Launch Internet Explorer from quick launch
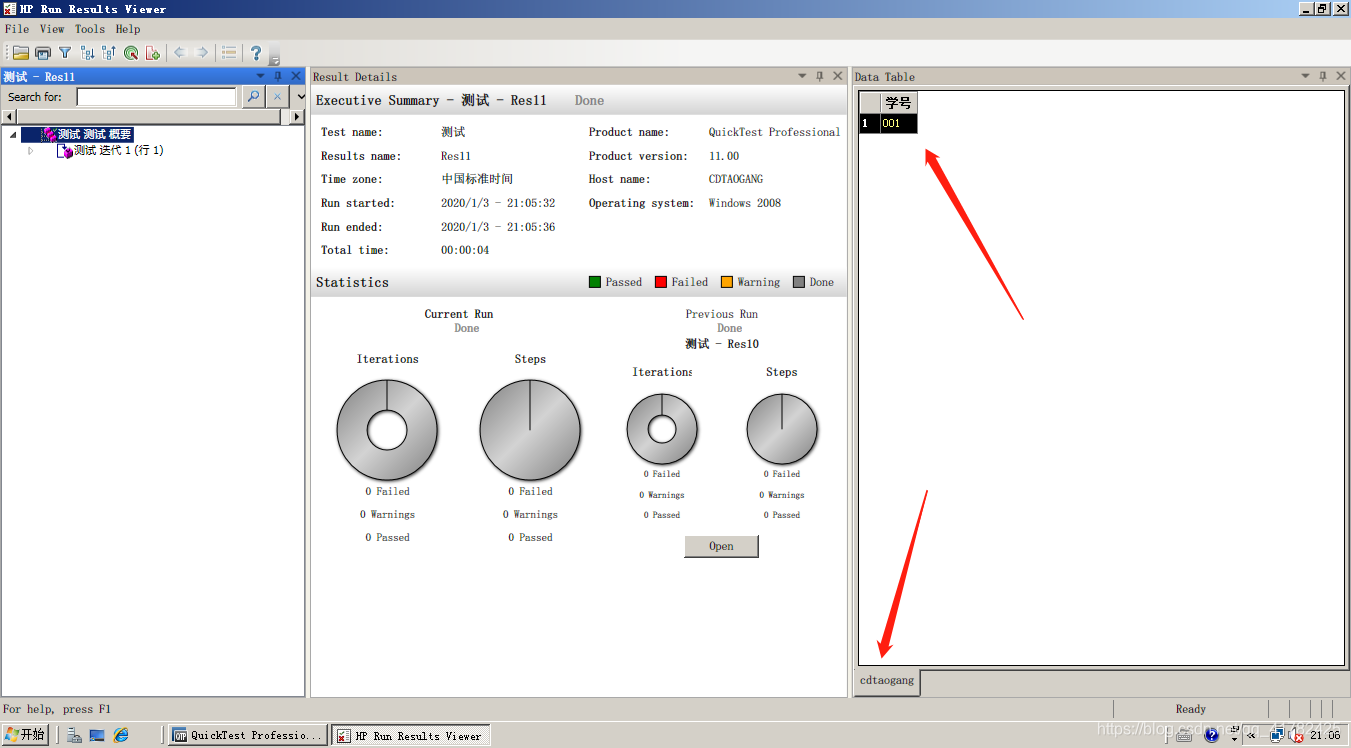Image resolution: width=1351 pixels, height=748 pixels. [121, 735]
